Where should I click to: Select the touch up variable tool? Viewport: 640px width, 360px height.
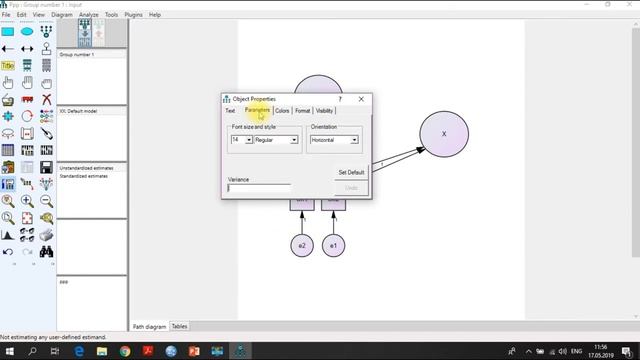46,133
